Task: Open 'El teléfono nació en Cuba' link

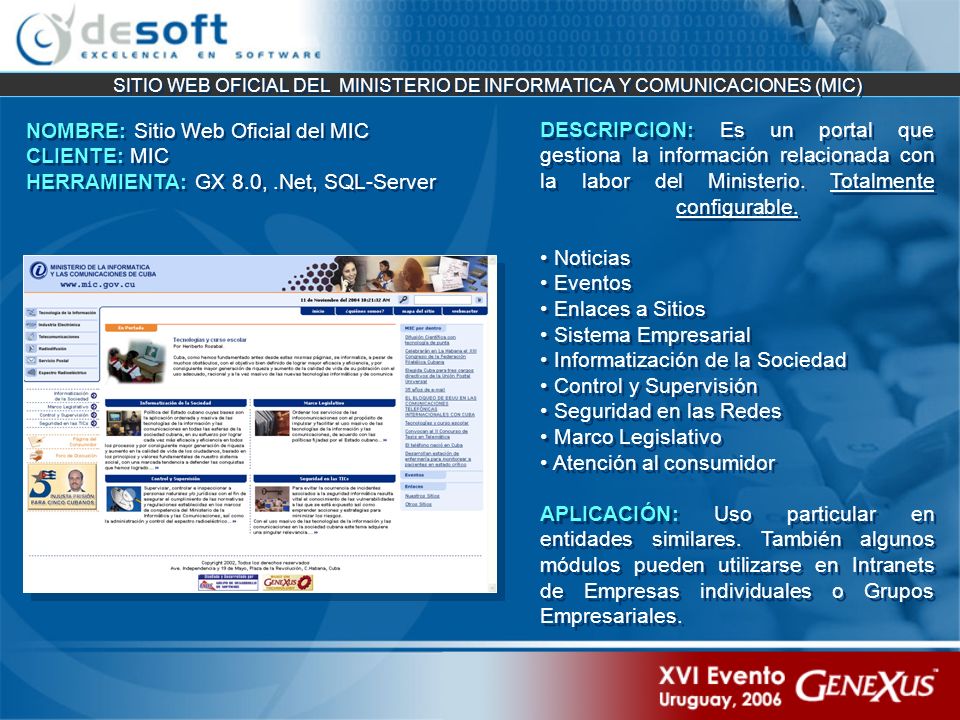Action: 434,445
